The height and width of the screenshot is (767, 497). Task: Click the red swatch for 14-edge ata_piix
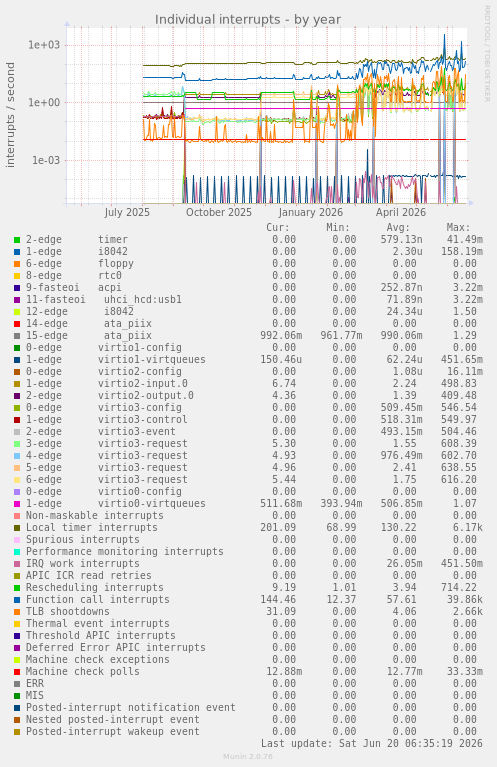[x=17, y=324]
